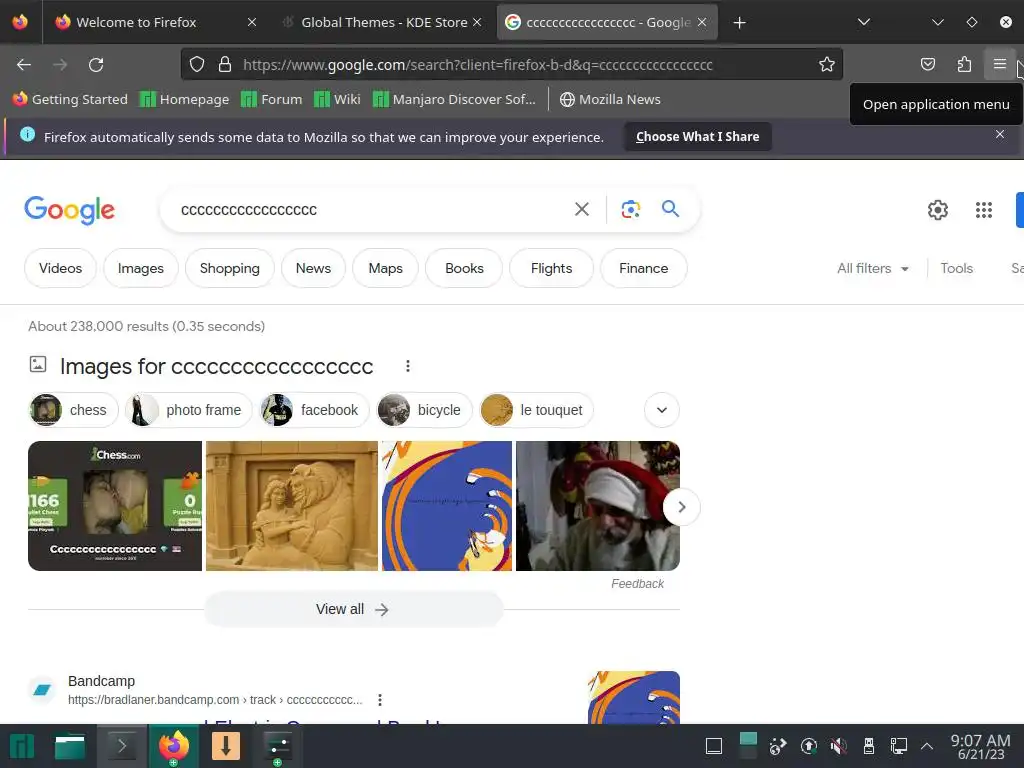Image resolution: width=1024 pixels, height=768 pixels.
Task: Filter results by Finance
Action: [x=643, y=268]
